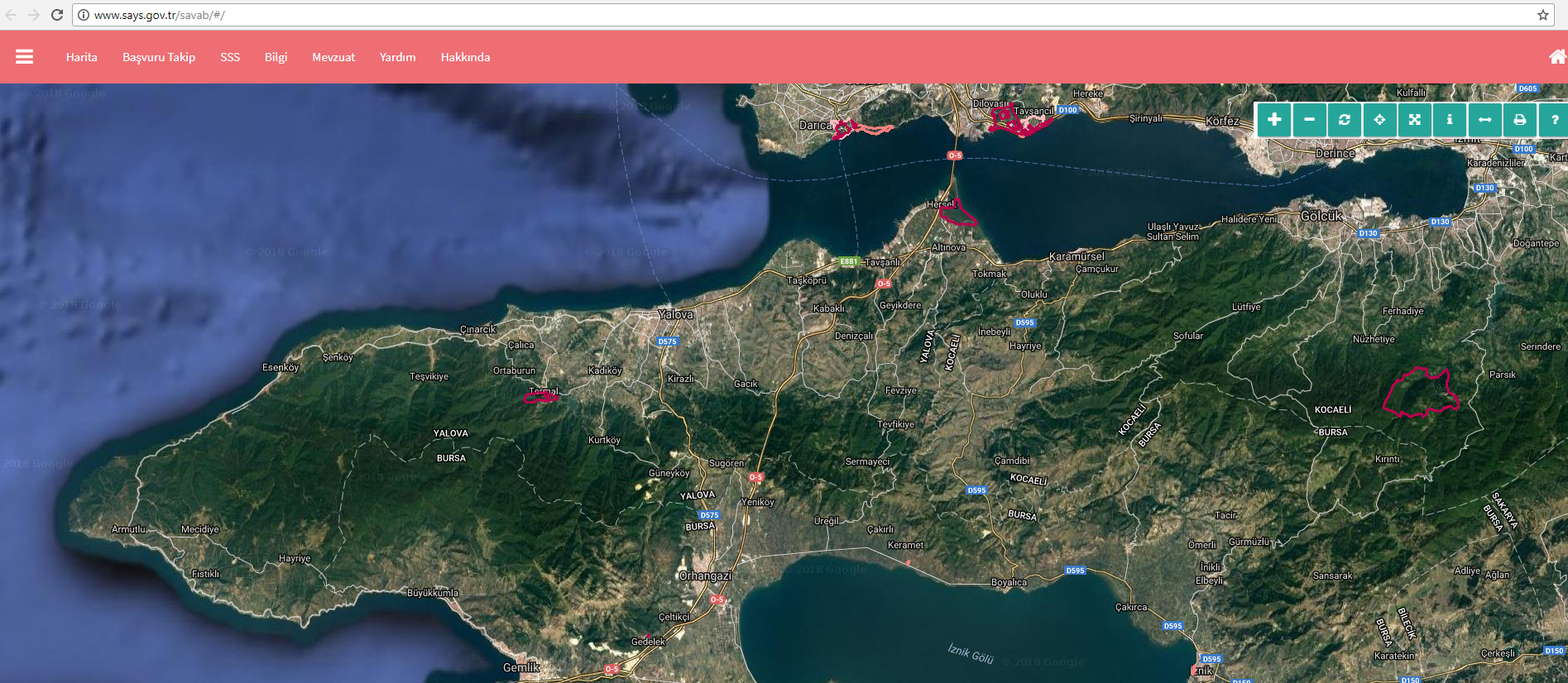
Task: Click the Tevfikiye label on map
Action: 895,424
